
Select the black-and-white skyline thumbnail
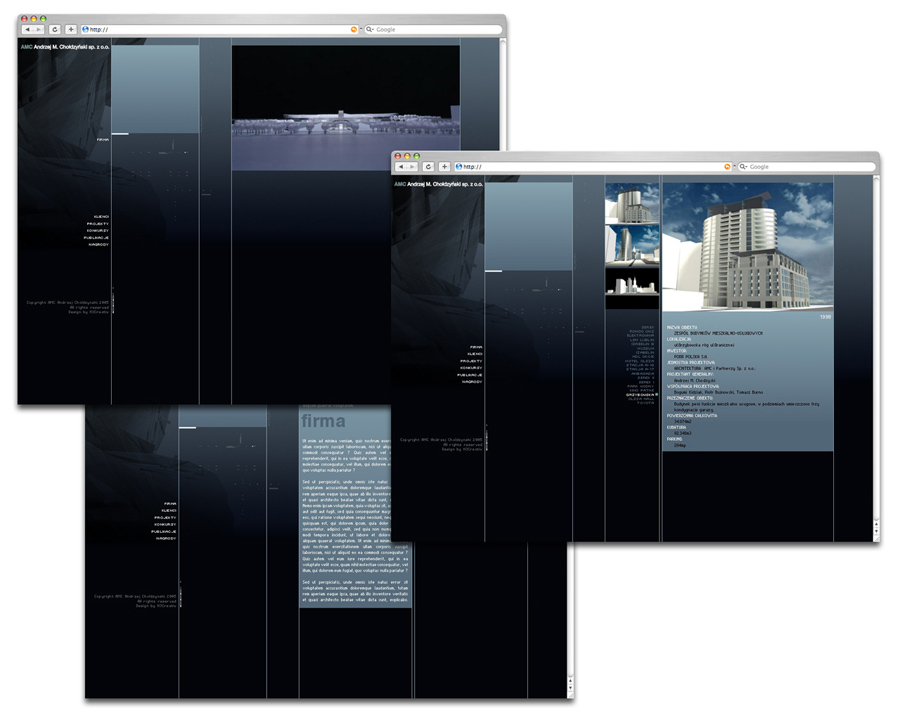pos(633,282)
